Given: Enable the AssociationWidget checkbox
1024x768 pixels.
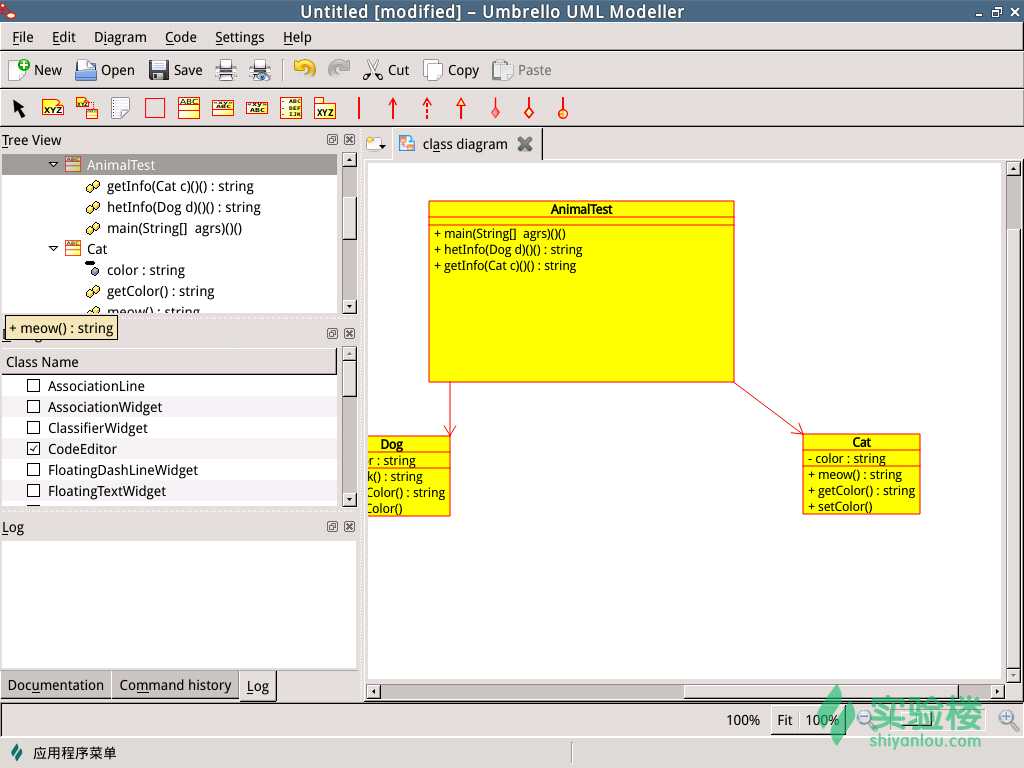Looking at the screenshot, I should 33,407.
